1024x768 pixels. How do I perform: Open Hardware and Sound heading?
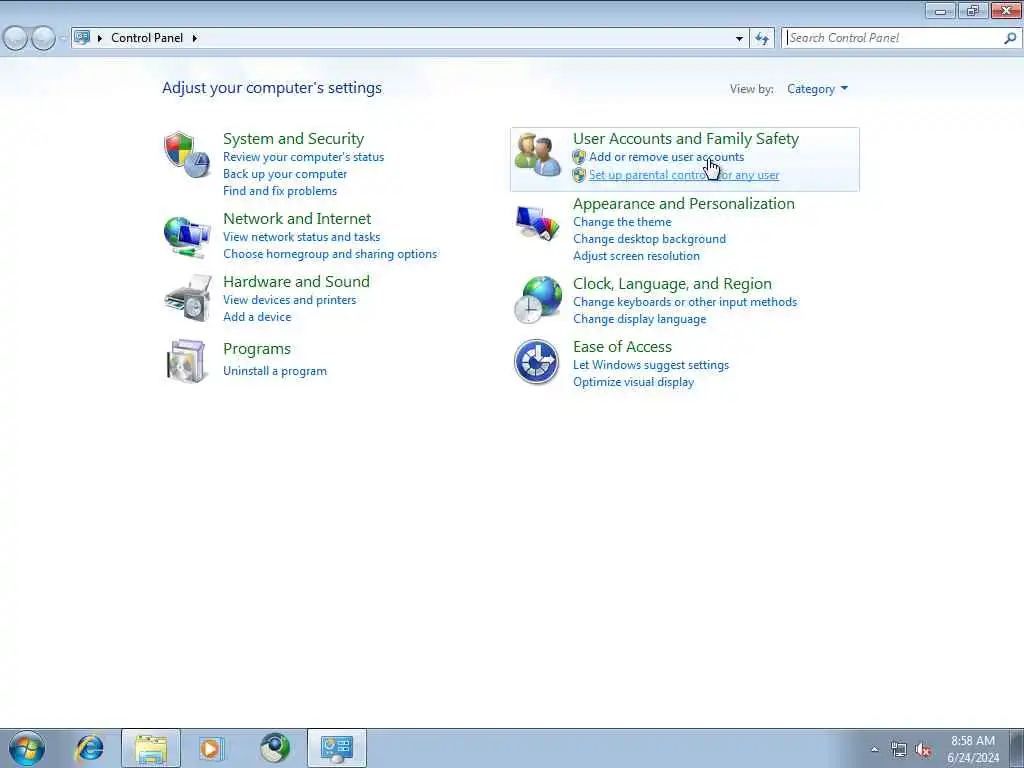(296, 281)
